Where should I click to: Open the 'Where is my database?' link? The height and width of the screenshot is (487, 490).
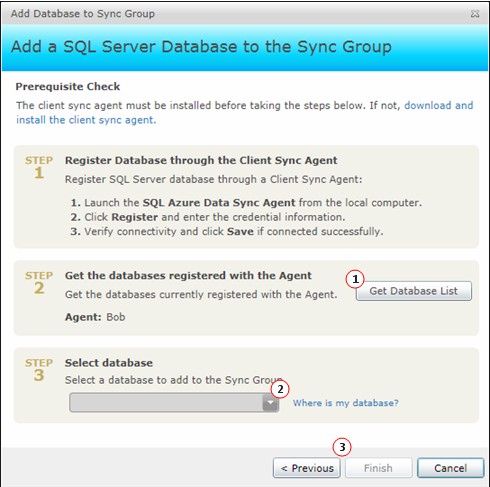[346, 403]
